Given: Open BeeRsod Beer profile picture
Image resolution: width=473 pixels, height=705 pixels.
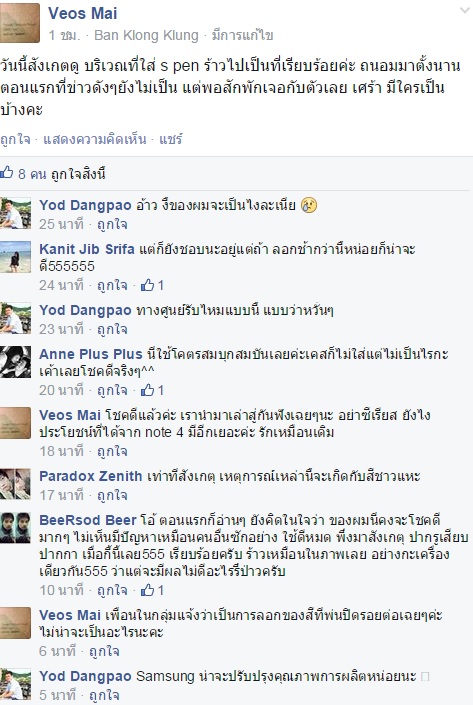Looking at the screenshot, I should point(15,528).
